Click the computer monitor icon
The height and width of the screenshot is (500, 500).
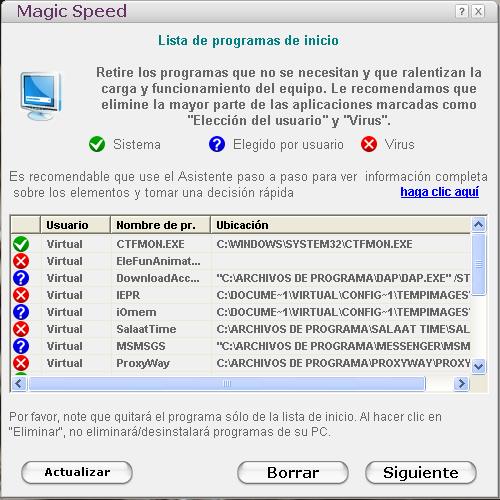click(41, 96)
